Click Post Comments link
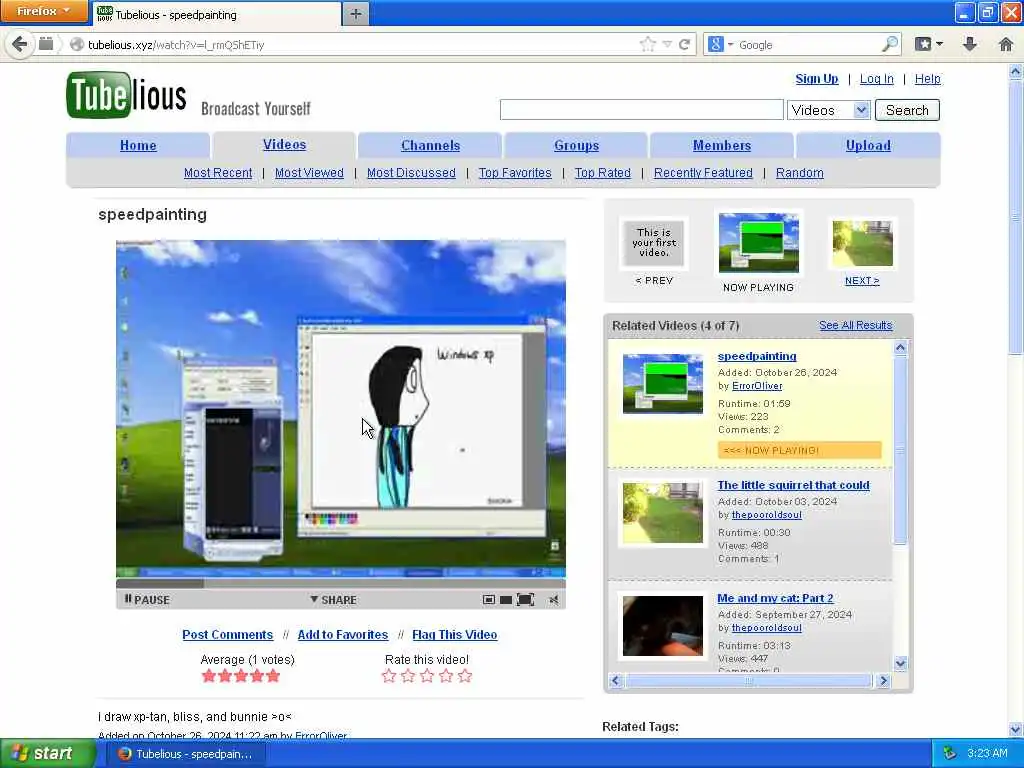The width and height of the screenshot is (1024, 768). point(227,634)
